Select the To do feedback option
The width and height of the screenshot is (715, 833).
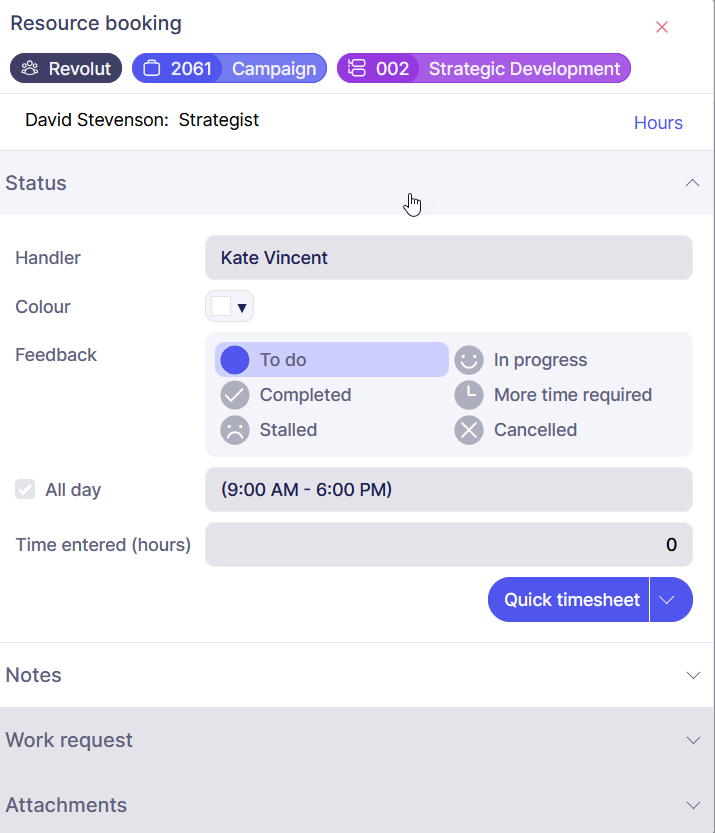pos(234,360)
